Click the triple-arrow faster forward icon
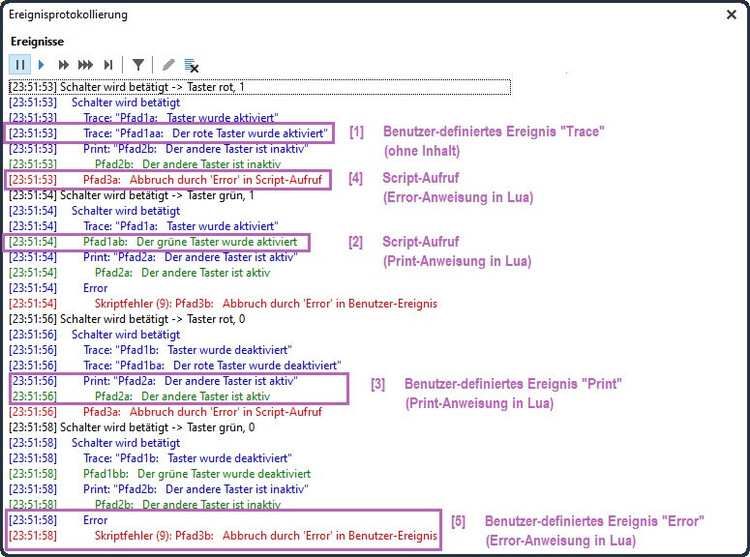Image resolution: width=750 pixels, height=557 pixels. (x=86, y=65)
